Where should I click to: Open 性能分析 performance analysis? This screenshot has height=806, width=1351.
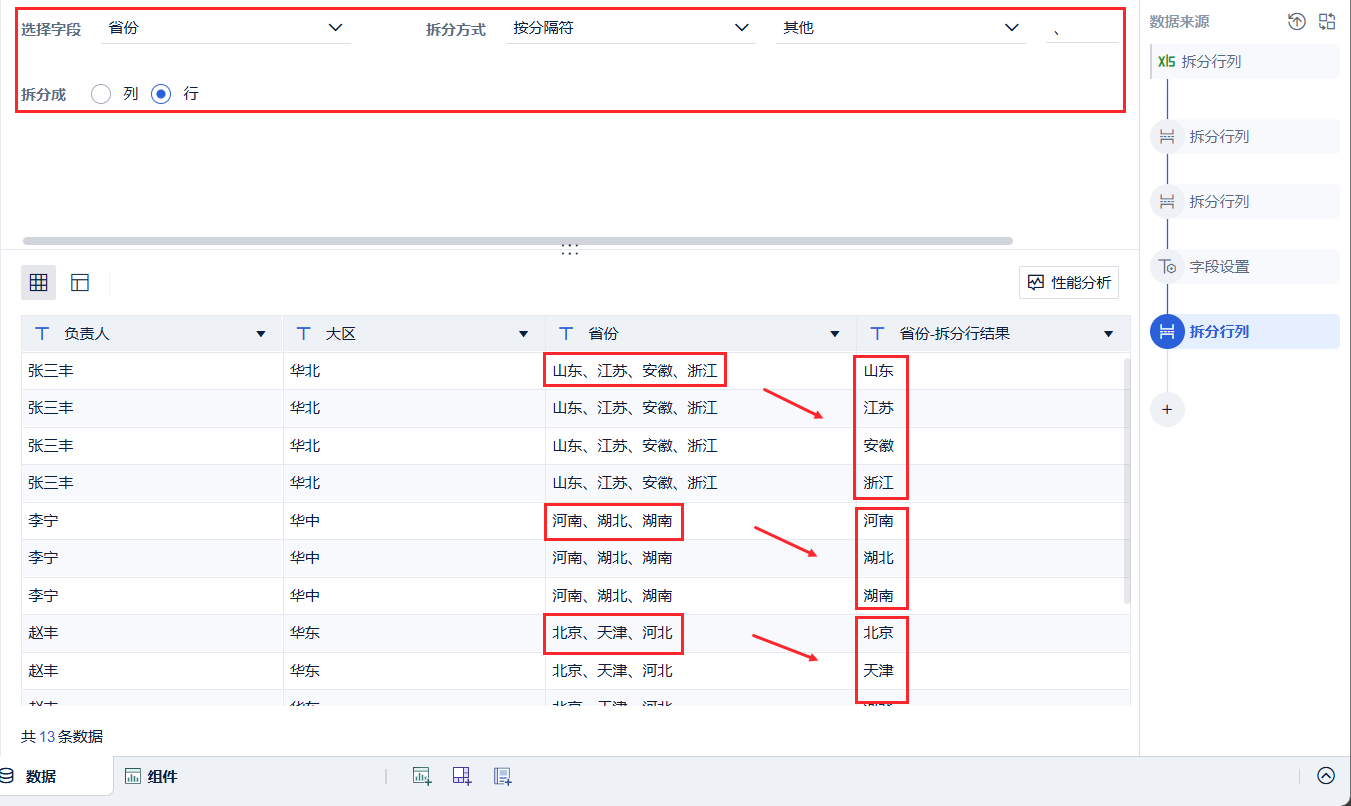tap(1069, 283)
